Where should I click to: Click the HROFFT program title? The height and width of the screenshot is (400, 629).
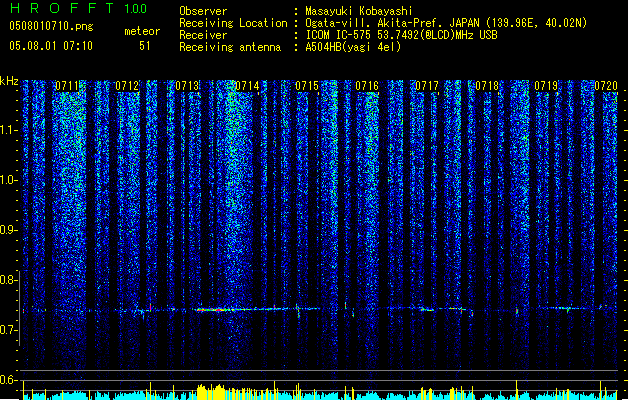pyautogui.click(x=62, y=8)
